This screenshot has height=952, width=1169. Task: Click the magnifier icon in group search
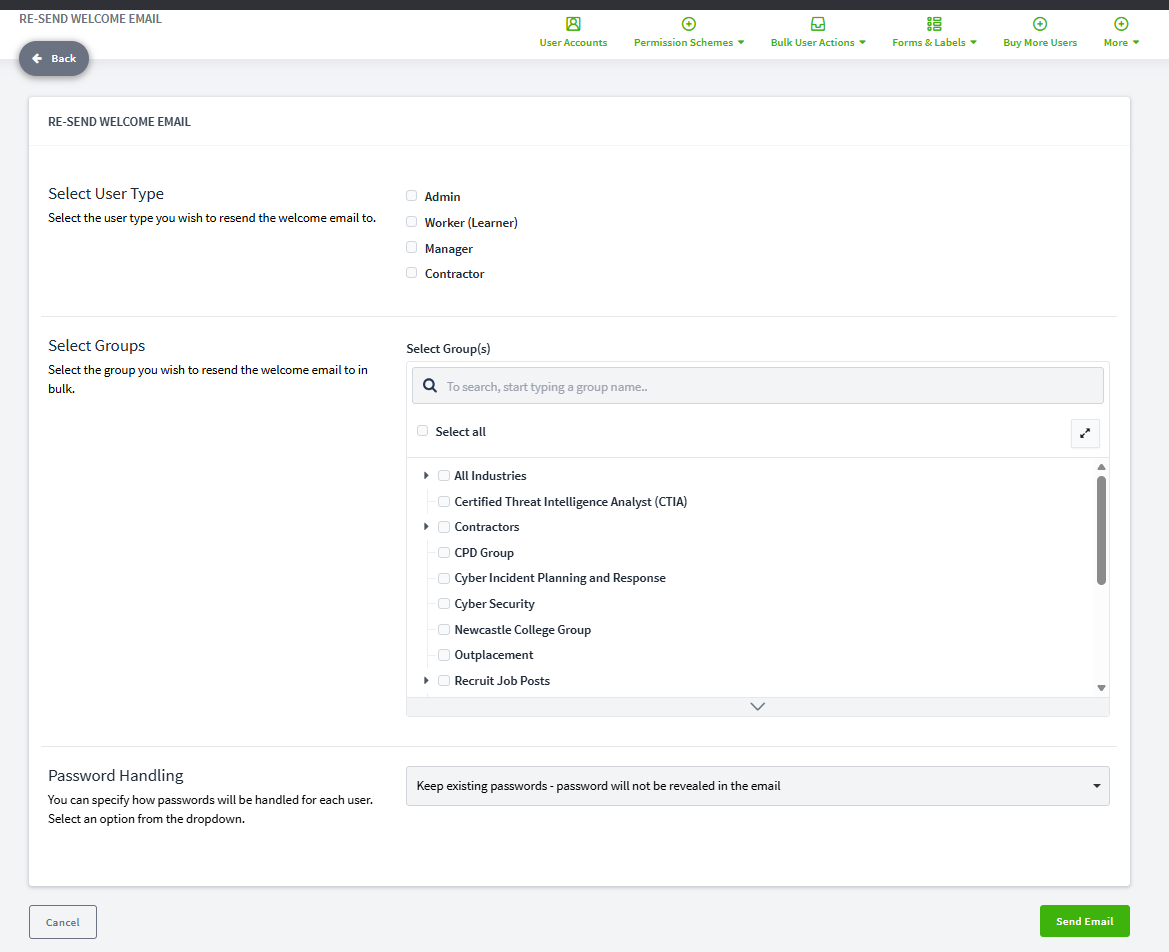(x=430, y=385)
